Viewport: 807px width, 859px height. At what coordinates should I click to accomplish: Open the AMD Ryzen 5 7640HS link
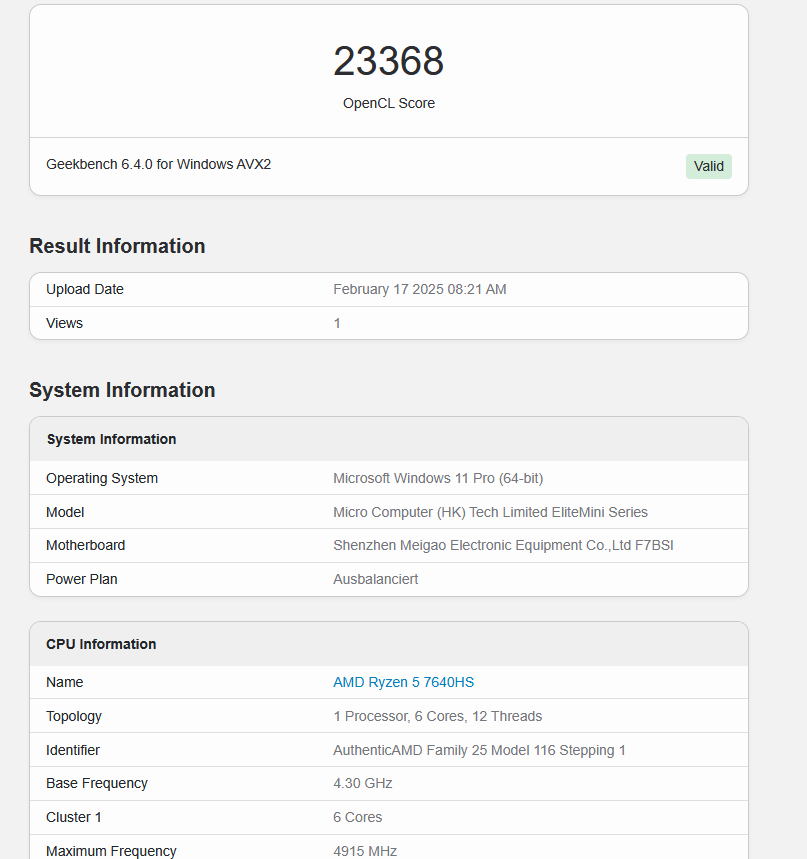(x=403, y=682)
